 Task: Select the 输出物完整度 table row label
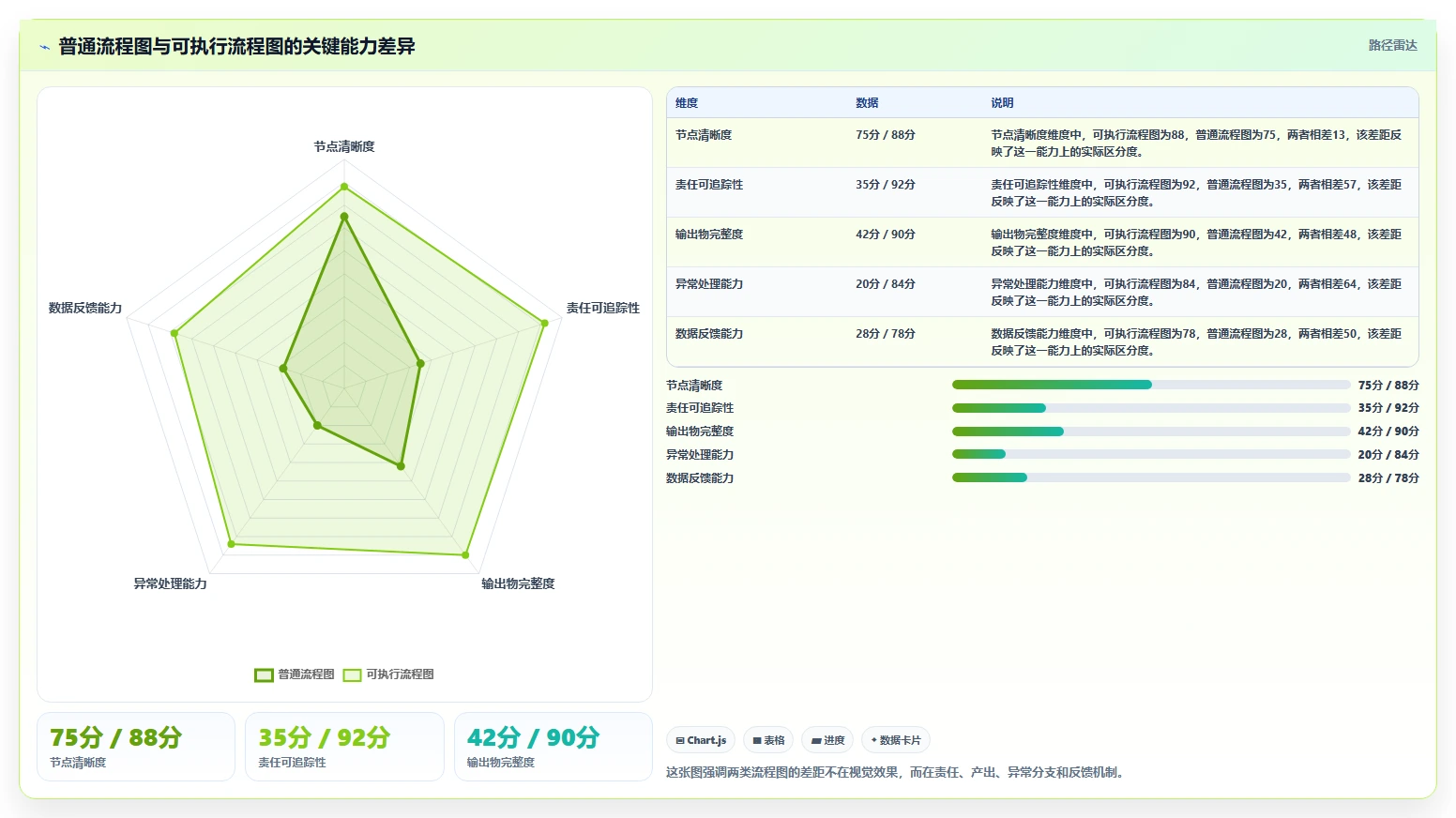(x=709, y=235)
